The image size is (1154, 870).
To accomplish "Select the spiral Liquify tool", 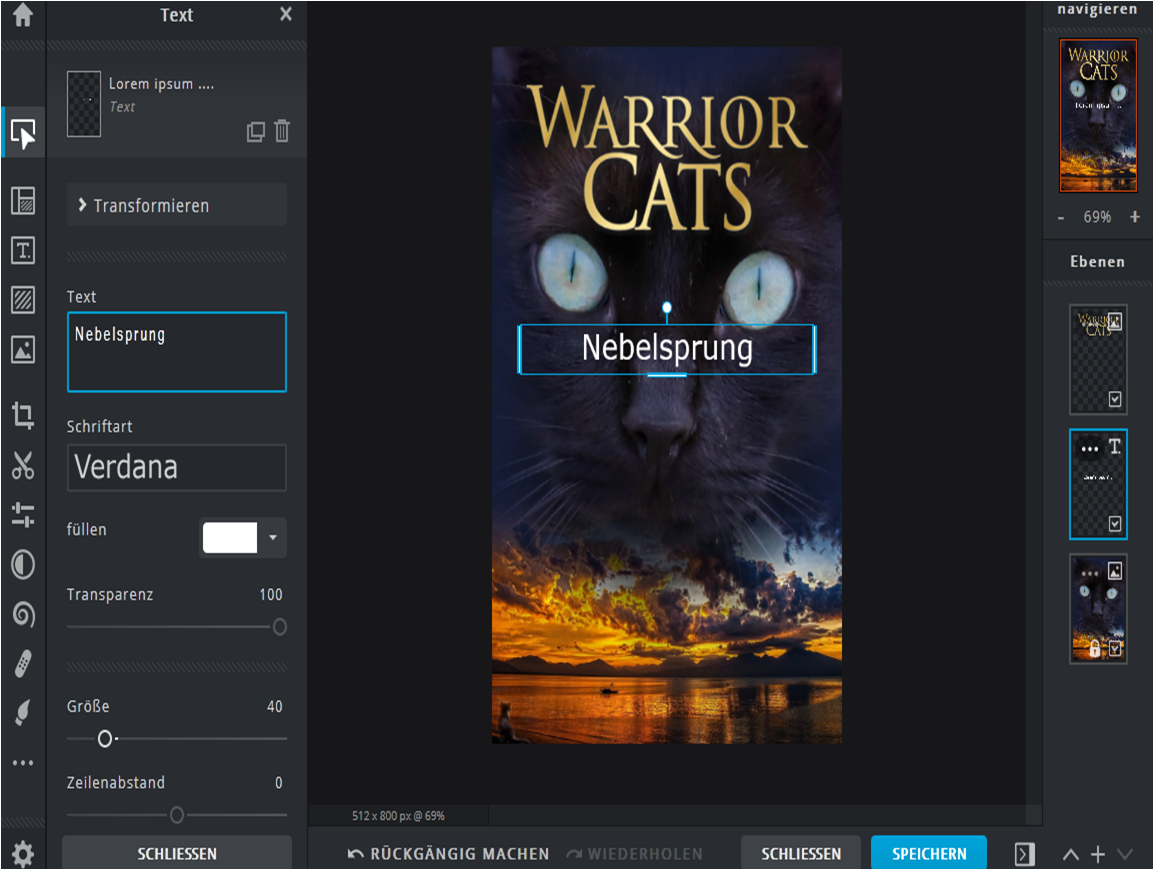I will click(23, 614).
